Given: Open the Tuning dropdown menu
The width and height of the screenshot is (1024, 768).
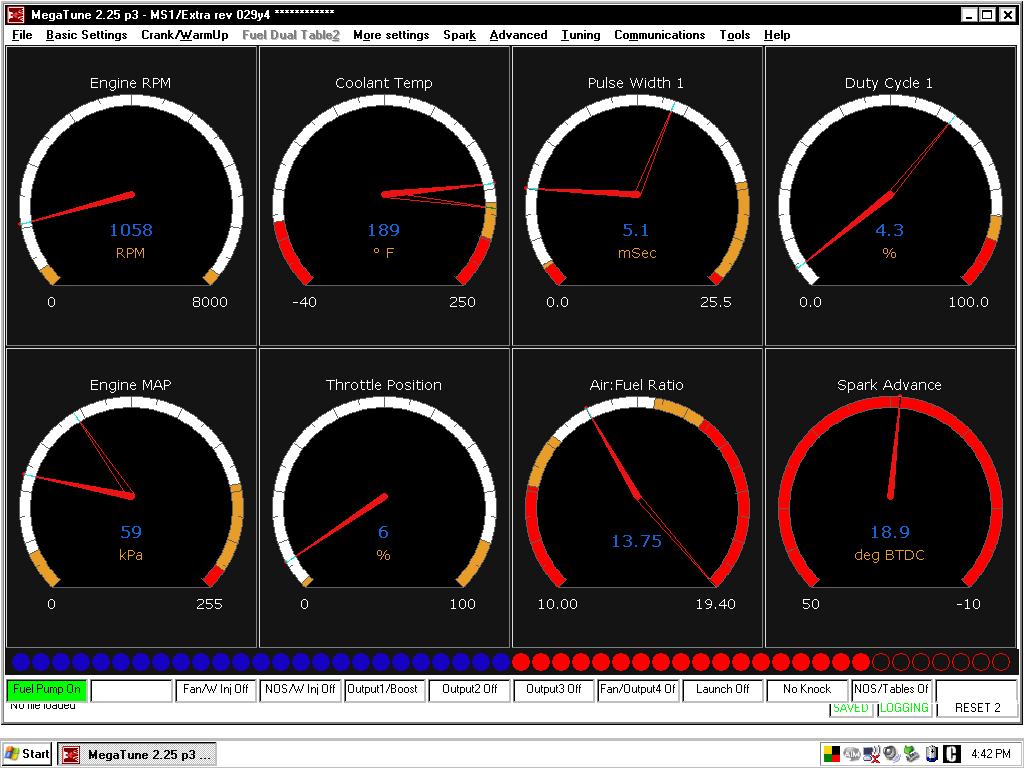Looking at the screenshot, I should pos(580,35).
